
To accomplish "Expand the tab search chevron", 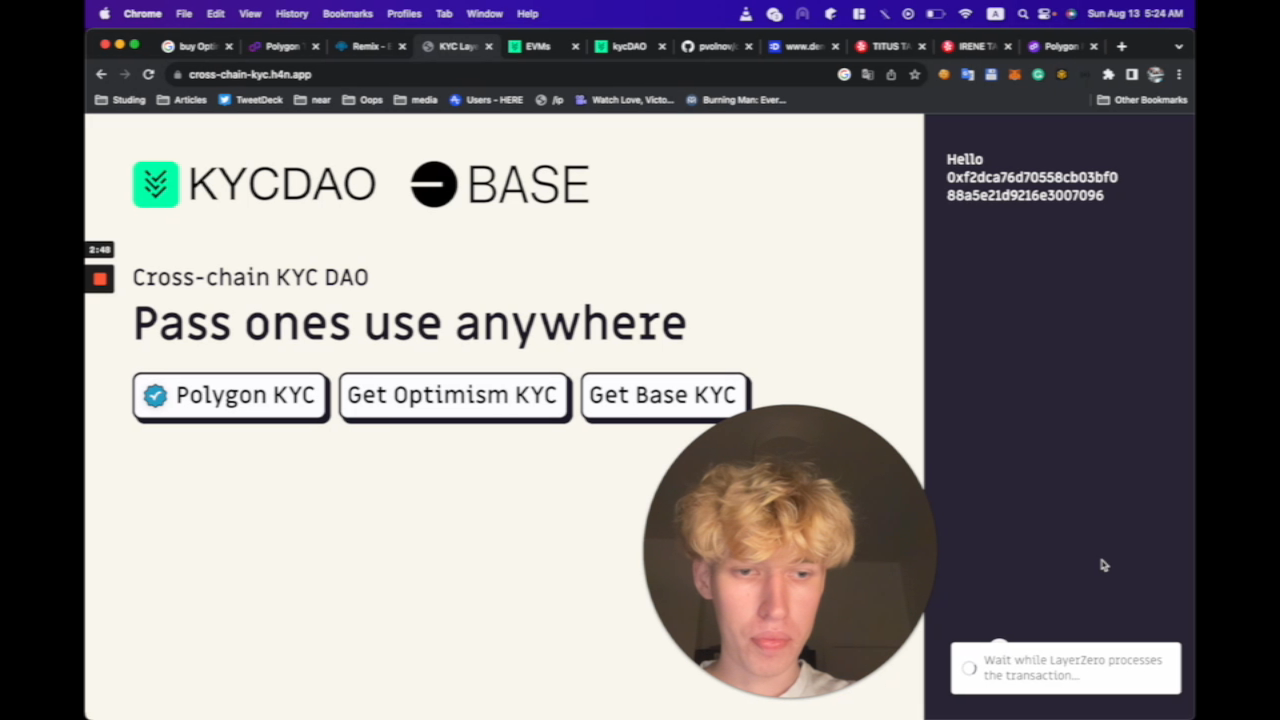I will (x=1179, y=46).
